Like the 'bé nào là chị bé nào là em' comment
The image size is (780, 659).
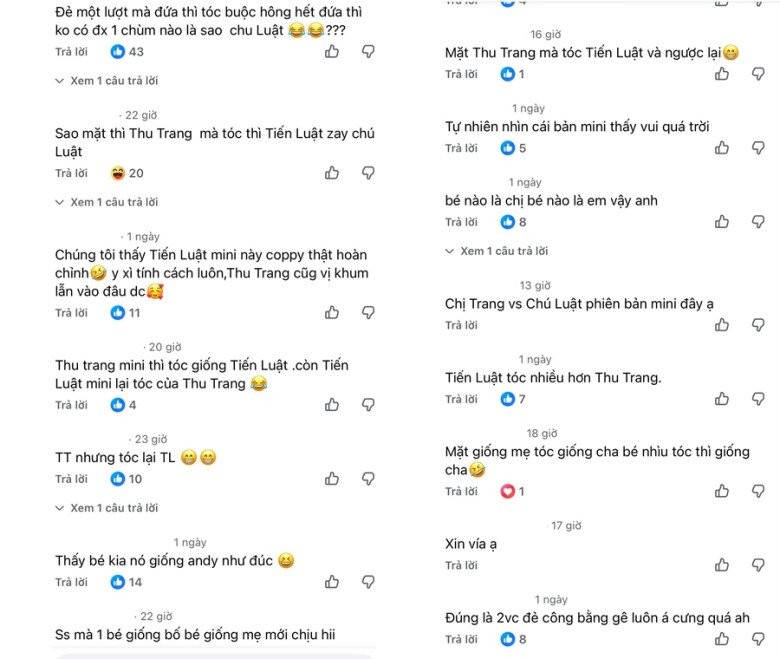tap(722, 222)
